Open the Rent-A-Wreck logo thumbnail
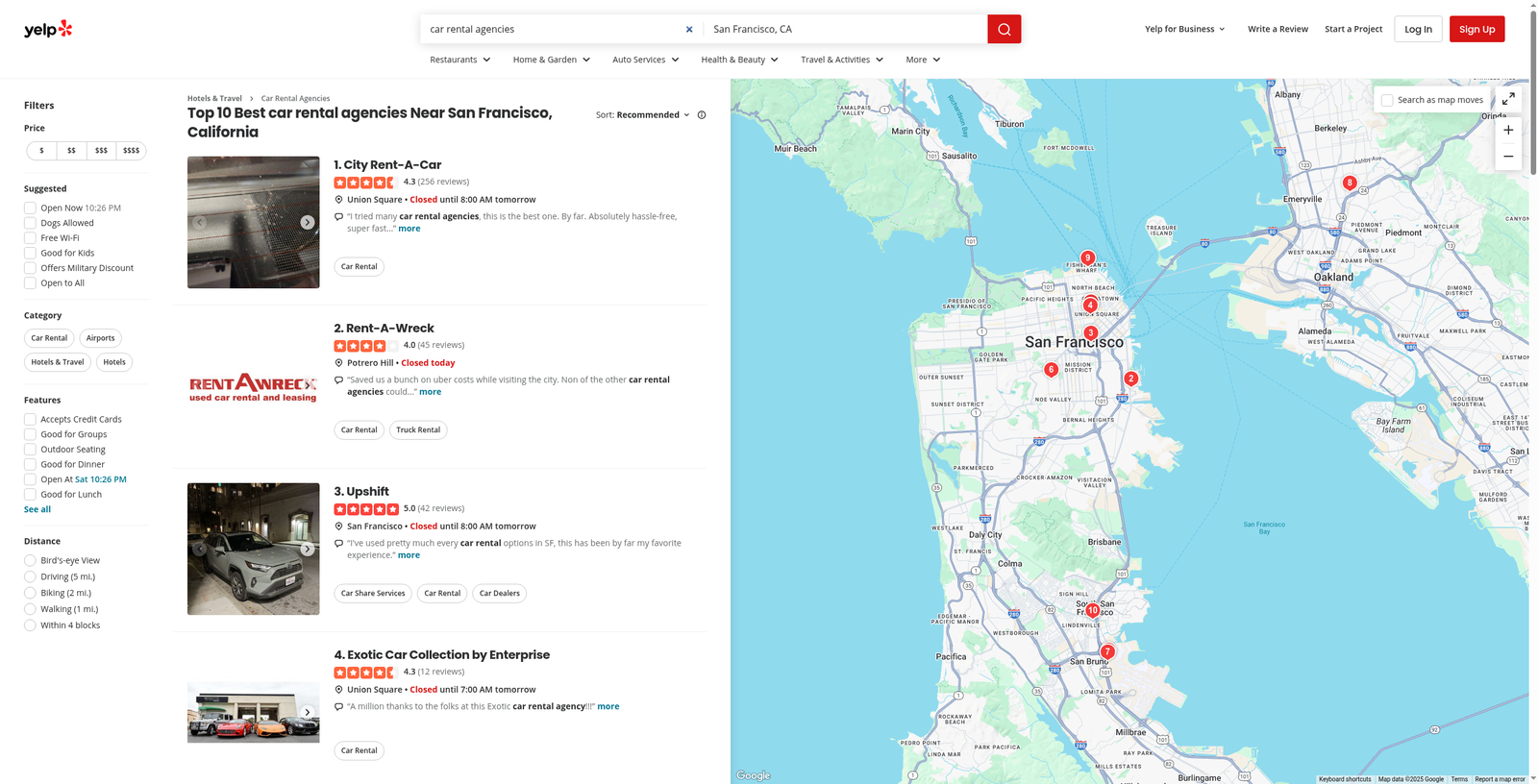Viewport: 1538px width, 784px height. point(253,386)
